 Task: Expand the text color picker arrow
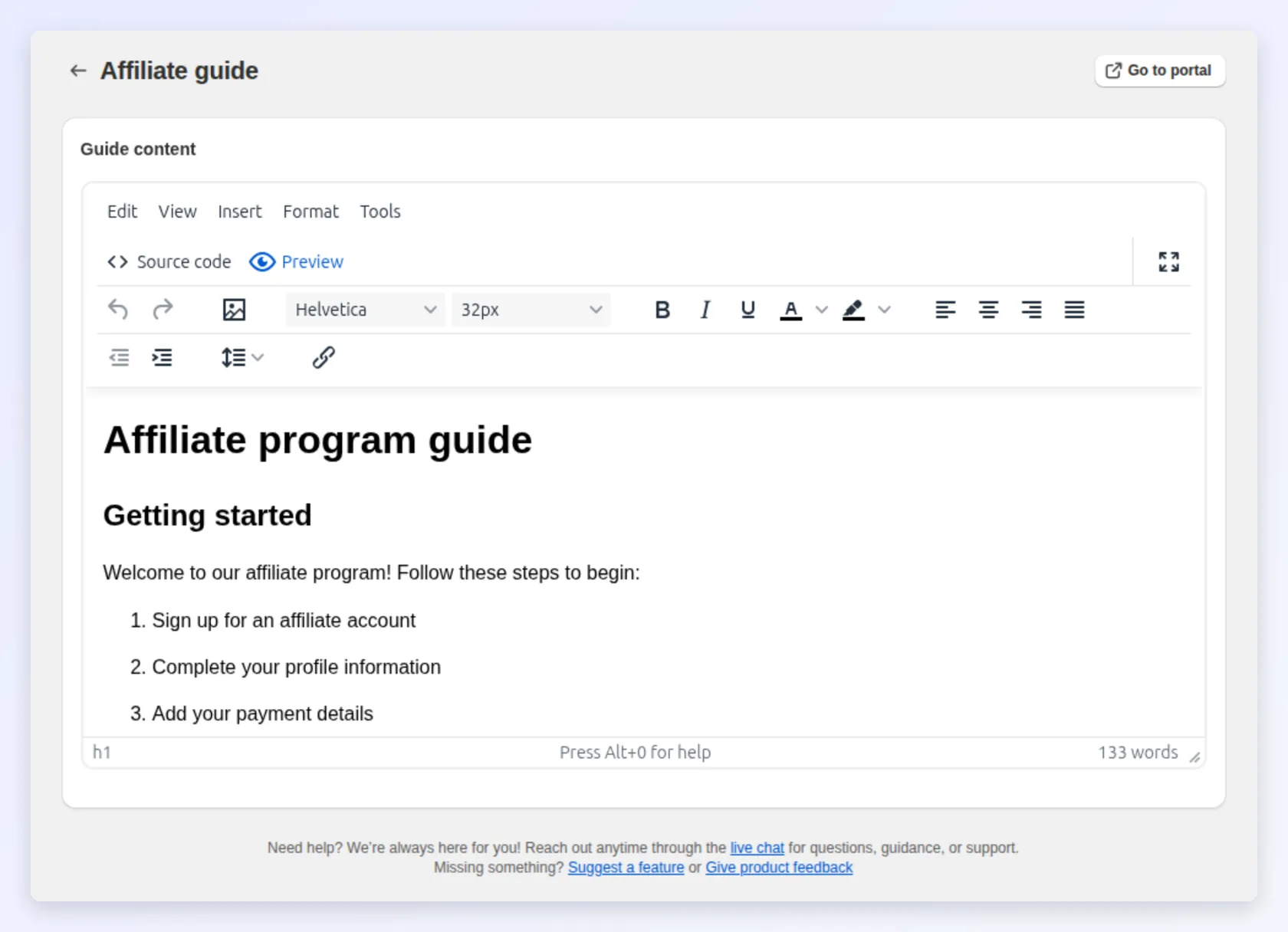821,310
